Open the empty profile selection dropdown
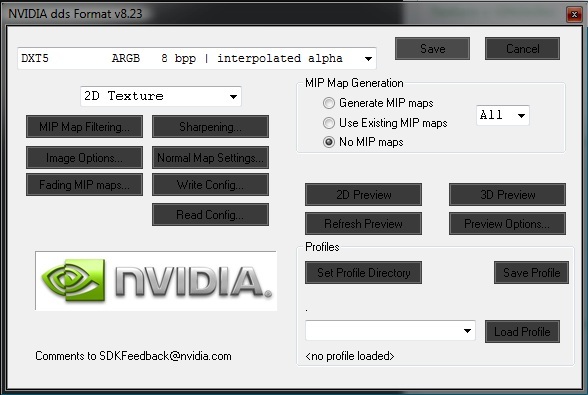 [x=390, y=331]
